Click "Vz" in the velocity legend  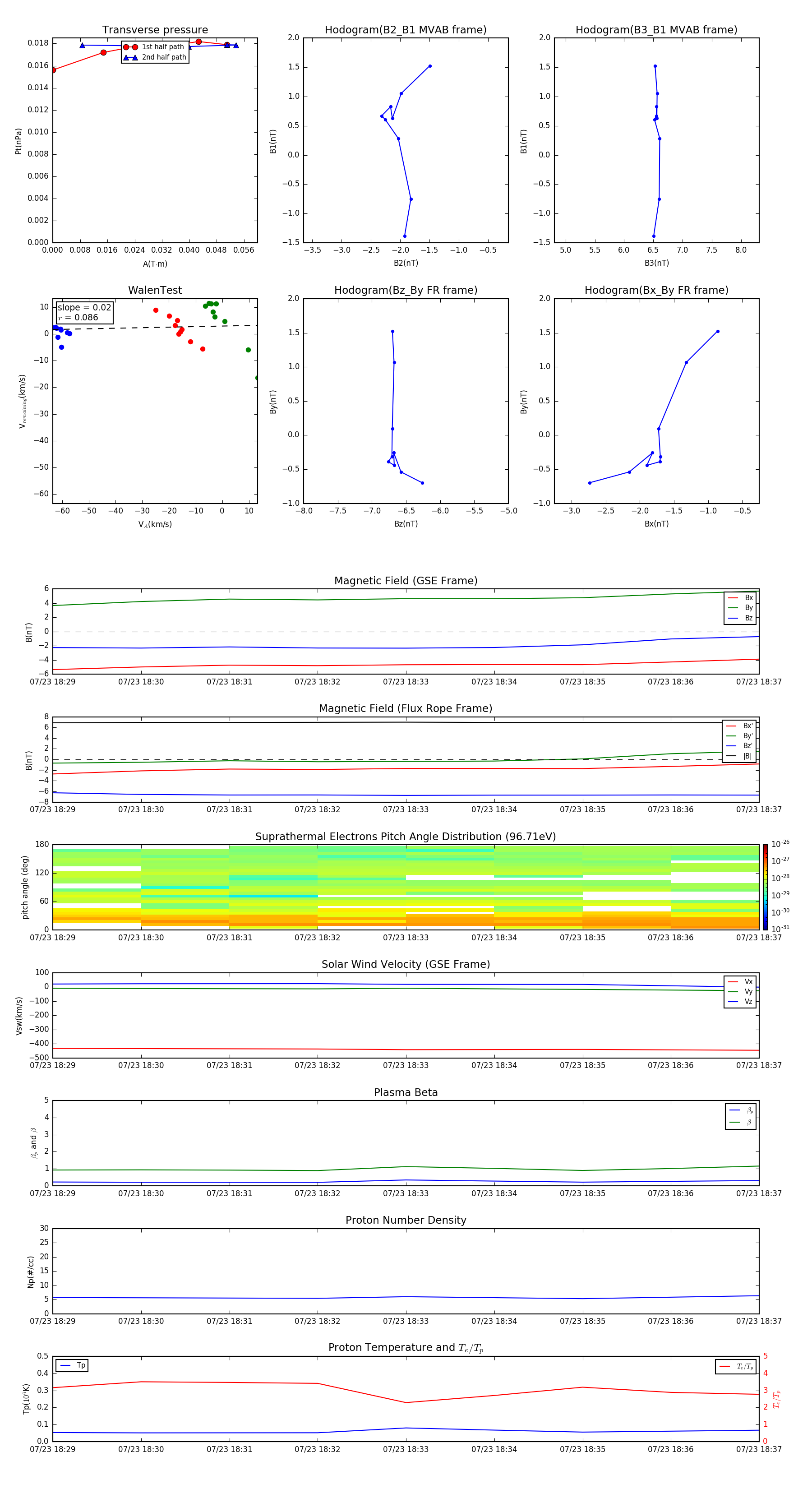[x=740, y=1001]
